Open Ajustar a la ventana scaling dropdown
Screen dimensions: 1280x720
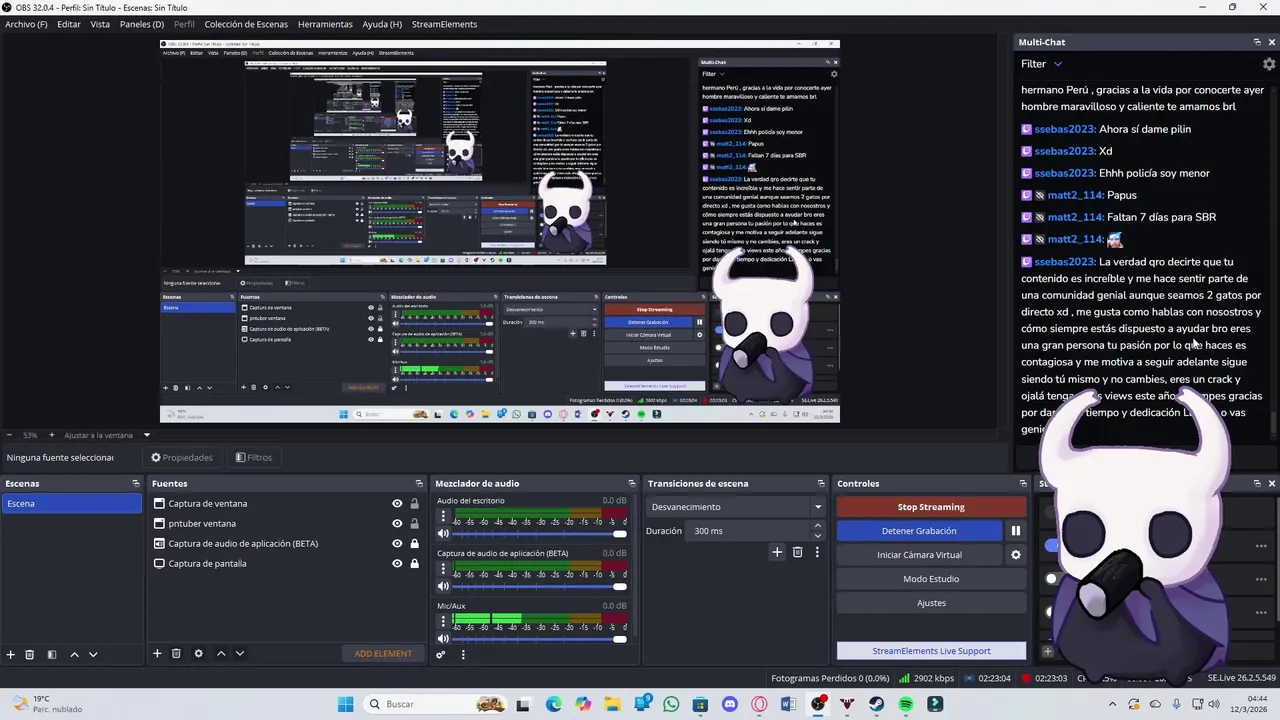tap(146, 435)
